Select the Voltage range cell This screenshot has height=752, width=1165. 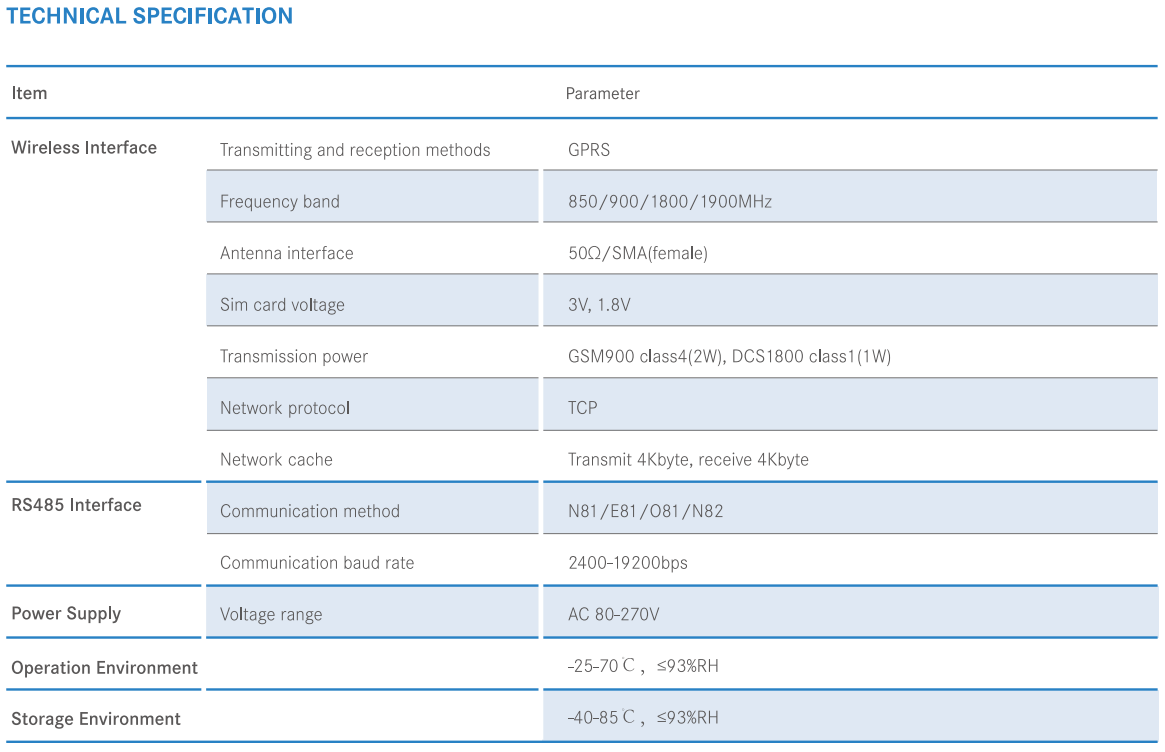271,614
